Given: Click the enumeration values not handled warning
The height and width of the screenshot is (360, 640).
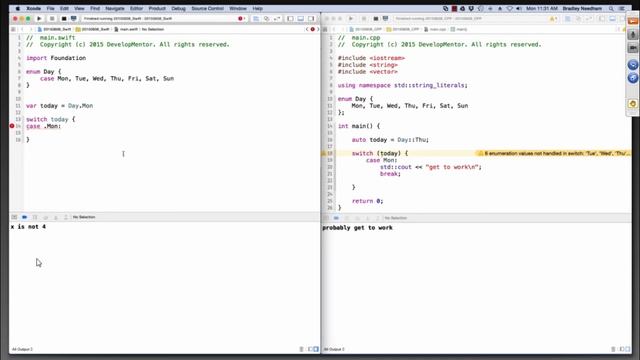Looking at the screenshot, I should tap(553, 153).
